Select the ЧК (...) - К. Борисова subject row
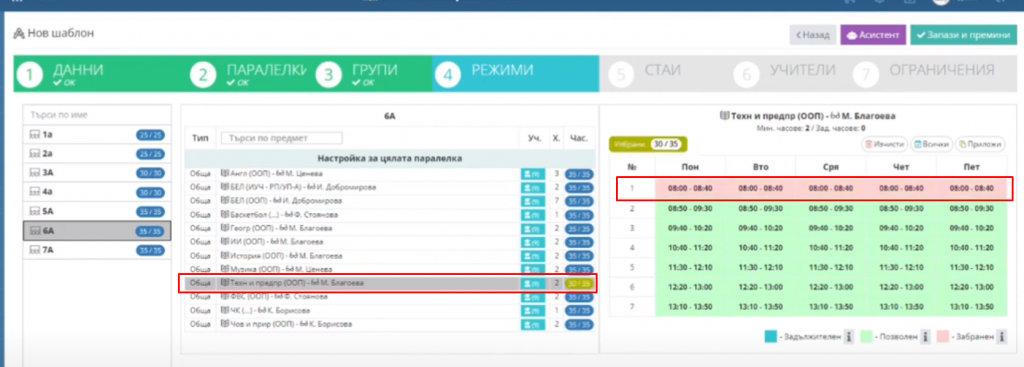Screen dimensions: 1024x367 coord(391,310)
